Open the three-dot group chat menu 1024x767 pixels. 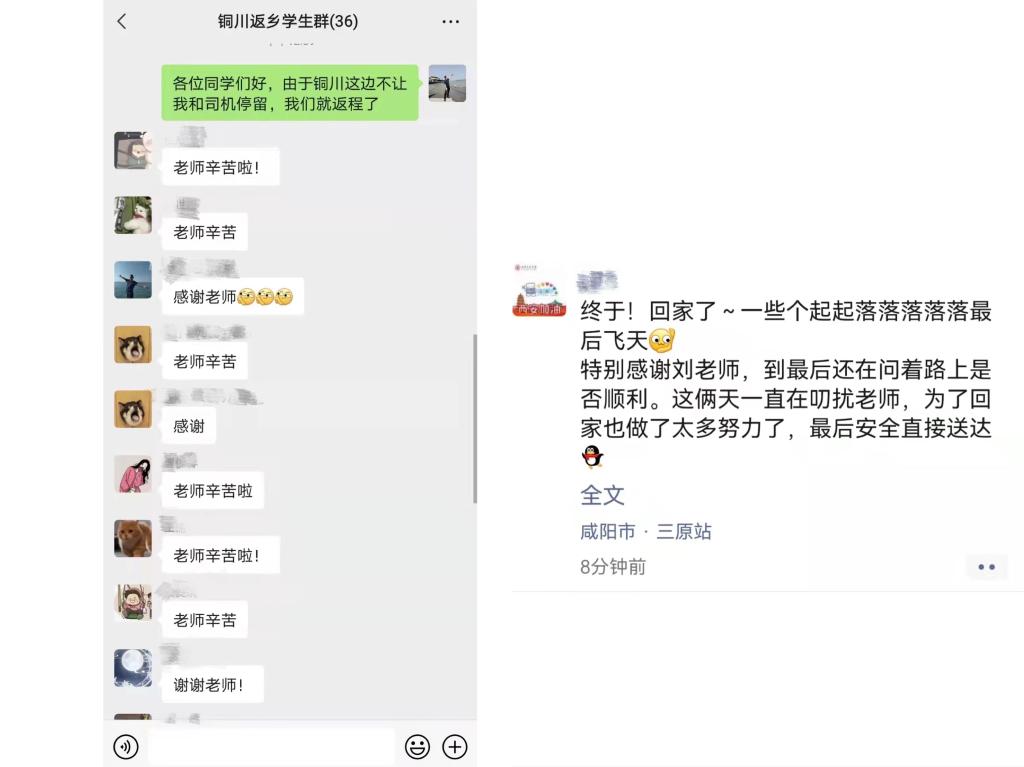tap(451, 22)
